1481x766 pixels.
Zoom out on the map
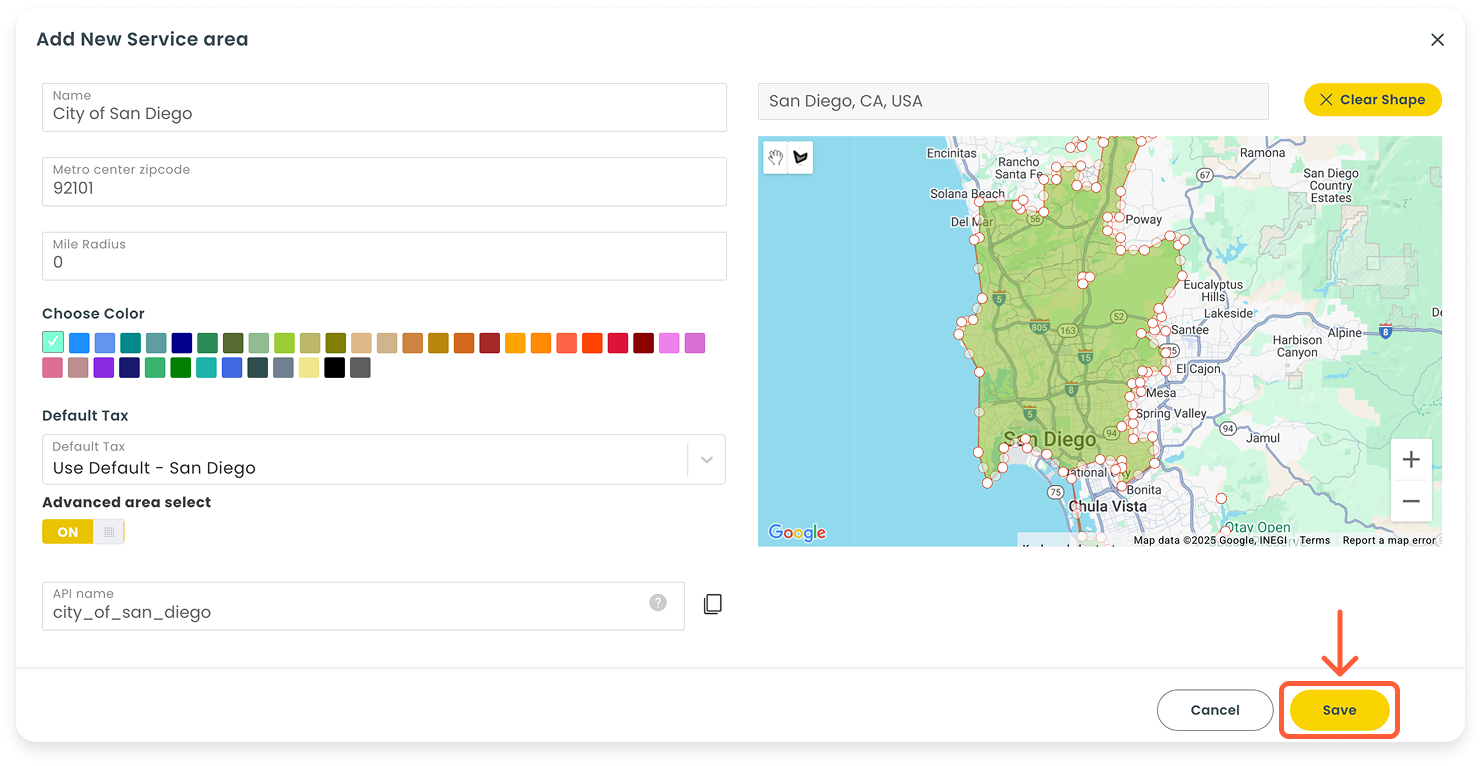tap(1410, 501)
